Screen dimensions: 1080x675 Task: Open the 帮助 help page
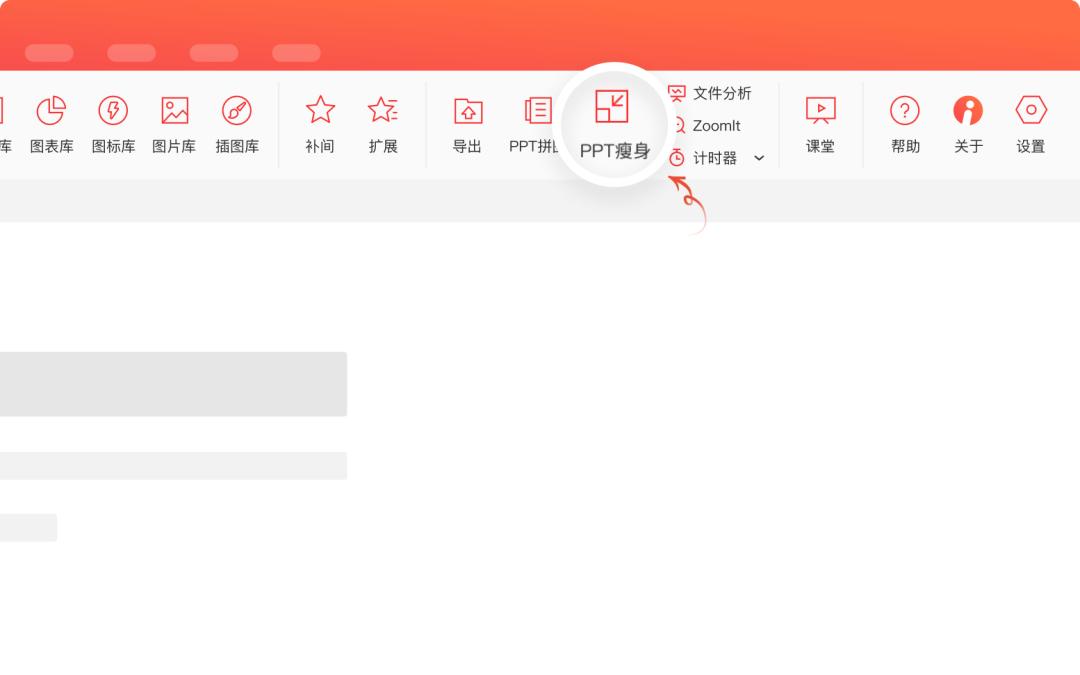pos(905,124)
